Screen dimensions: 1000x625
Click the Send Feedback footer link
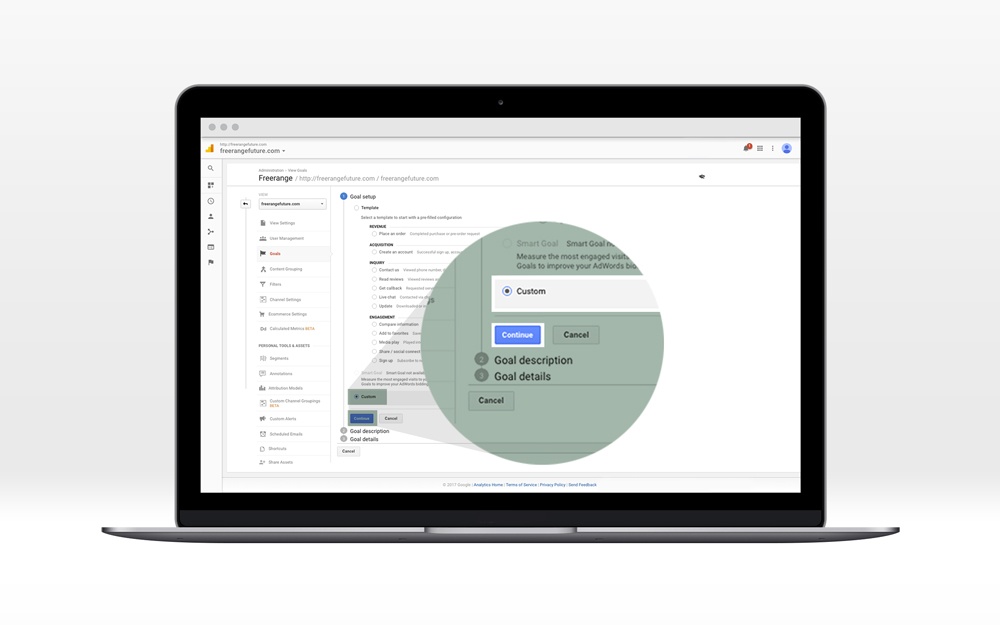582,485
